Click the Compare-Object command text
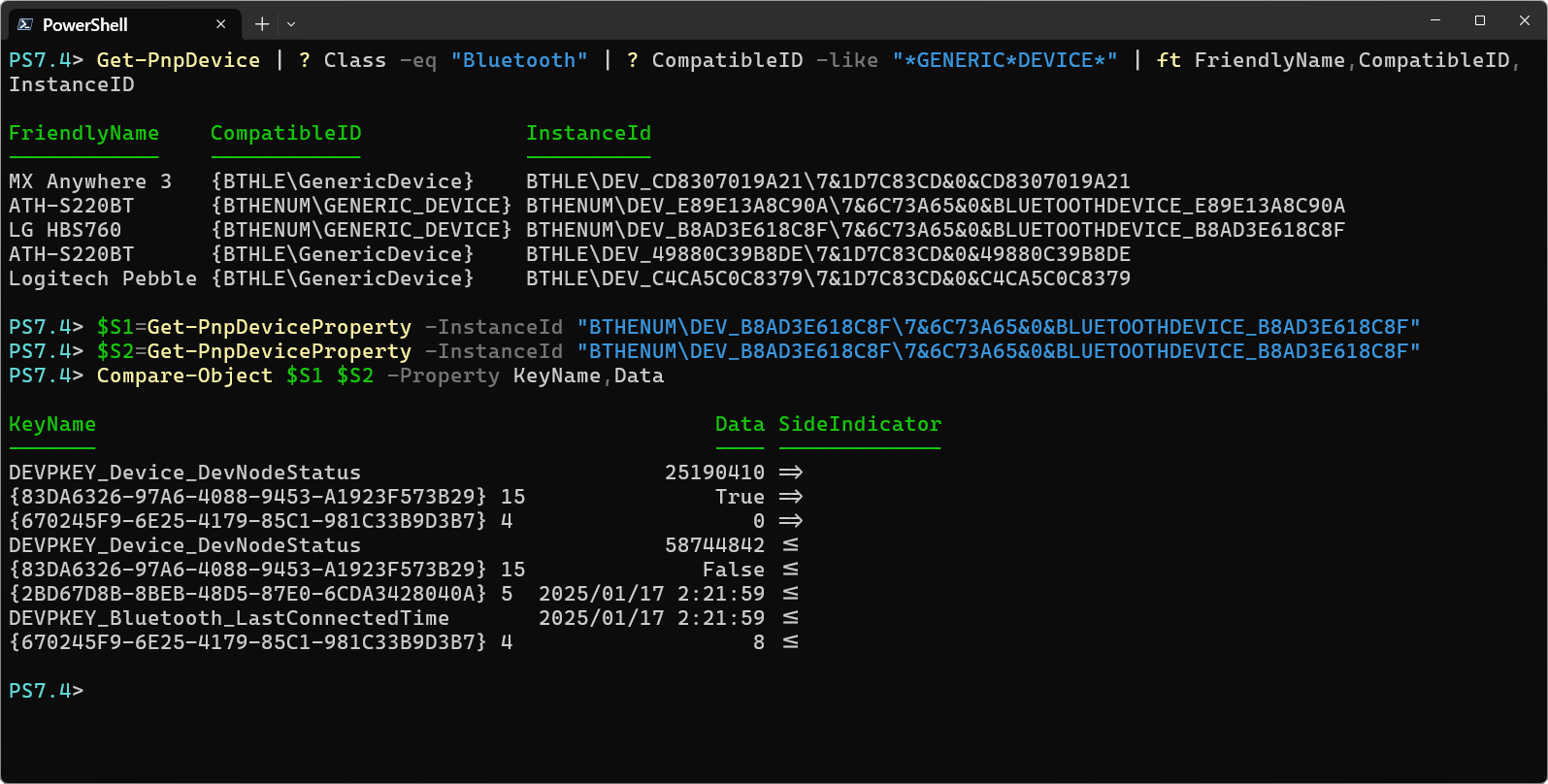The image size is (1548, 784). (184, 376)
